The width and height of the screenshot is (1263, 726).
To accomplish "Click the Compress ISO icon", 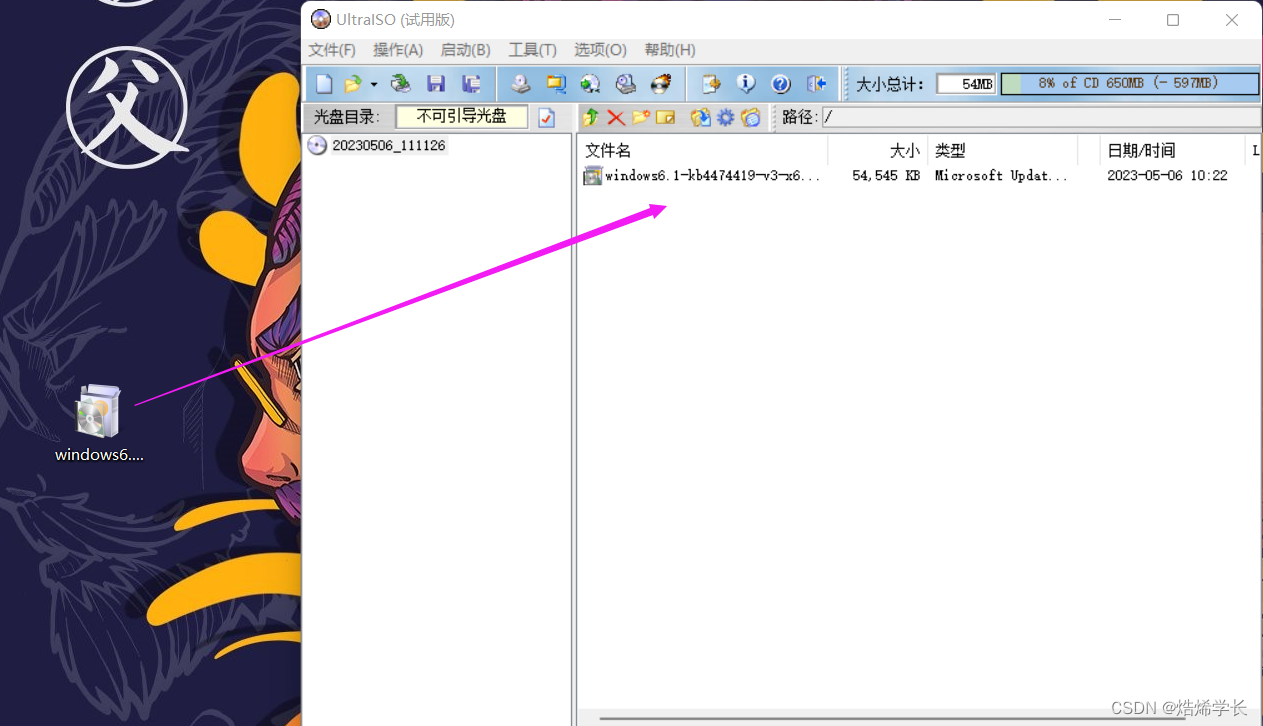I will [556, 84].
